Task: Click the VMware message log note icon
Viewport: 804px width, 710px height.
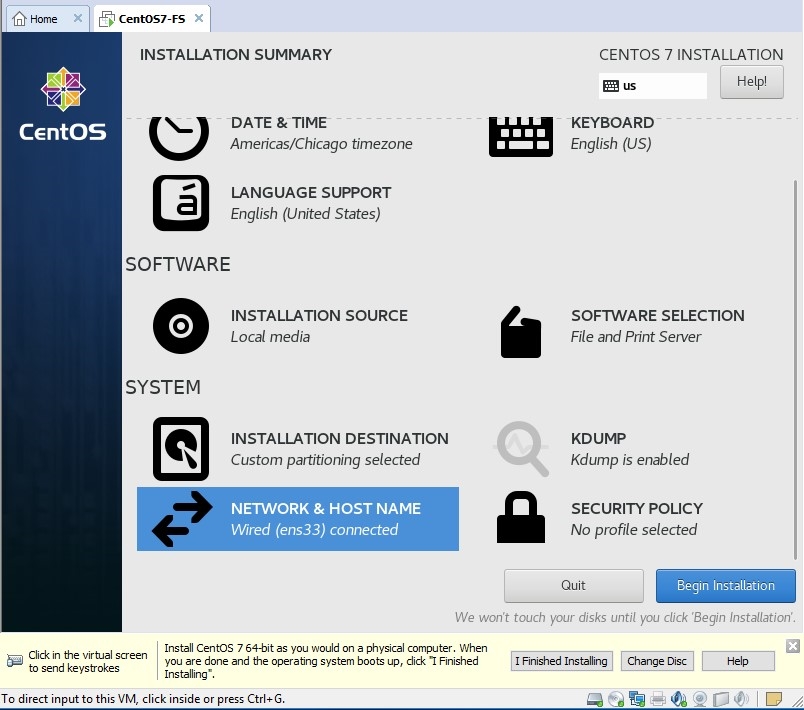Action: point(774,699)
